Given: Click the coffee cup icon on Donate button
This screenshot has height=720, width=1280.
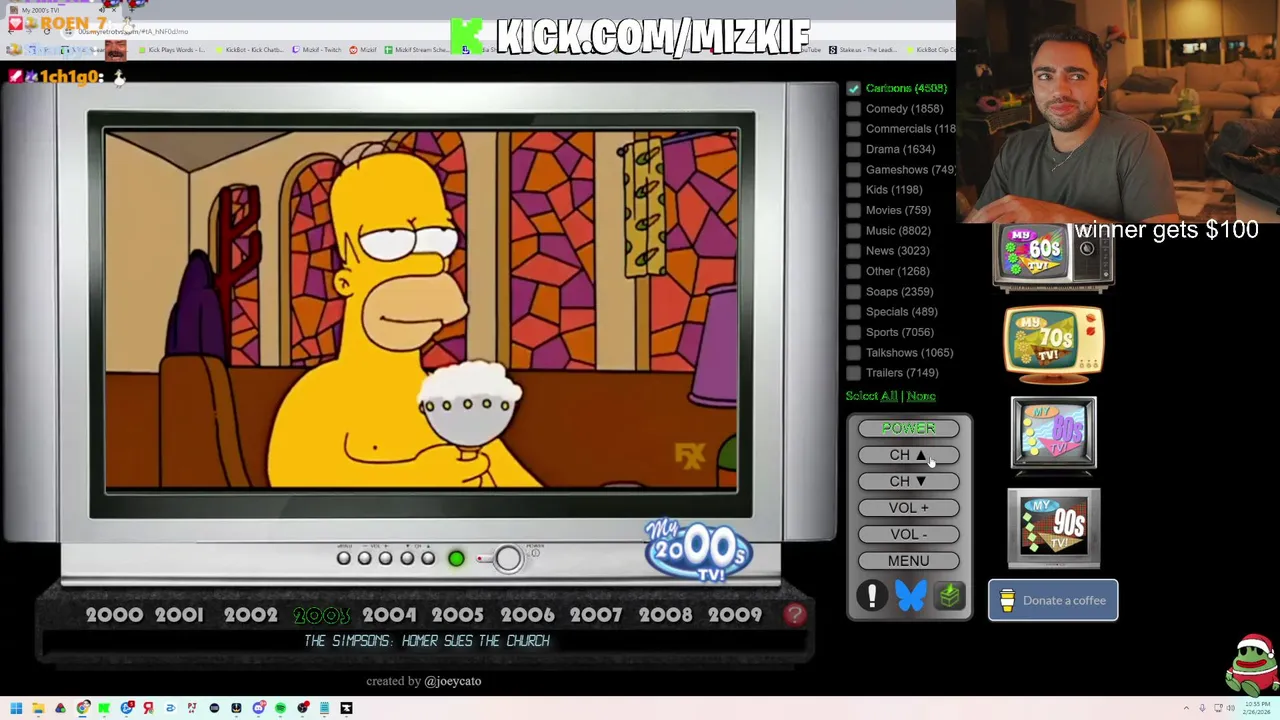Looking at the screenshot, I should point(1007,600).
